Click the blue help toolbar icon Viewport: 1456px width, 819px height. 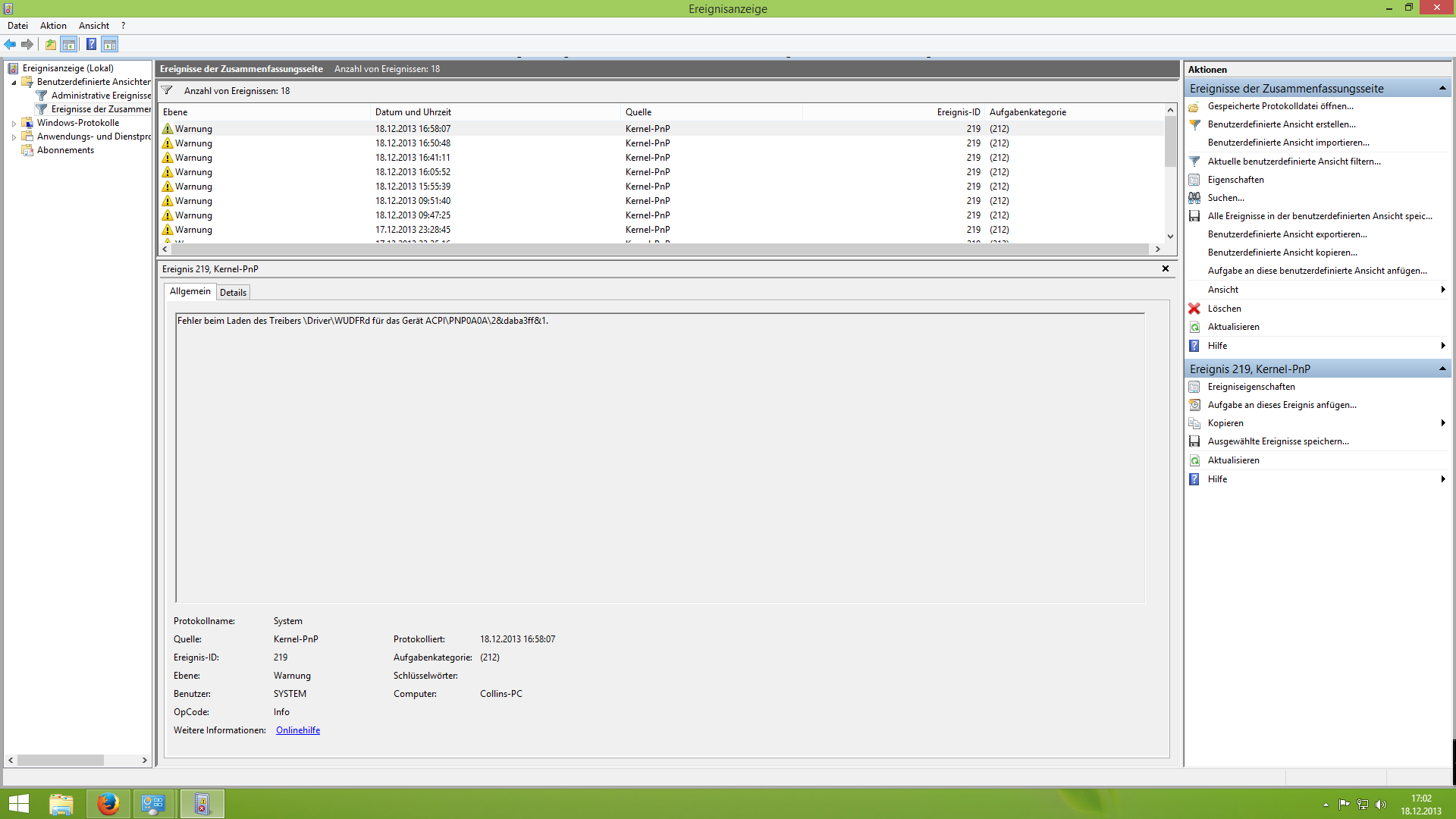[x=91, y=44]
